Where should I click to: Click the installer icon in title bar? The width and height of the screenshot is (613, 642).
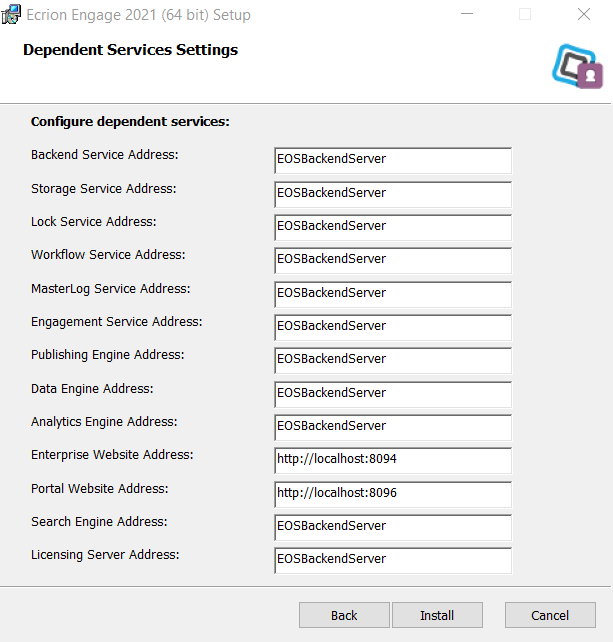click(11, 15)
